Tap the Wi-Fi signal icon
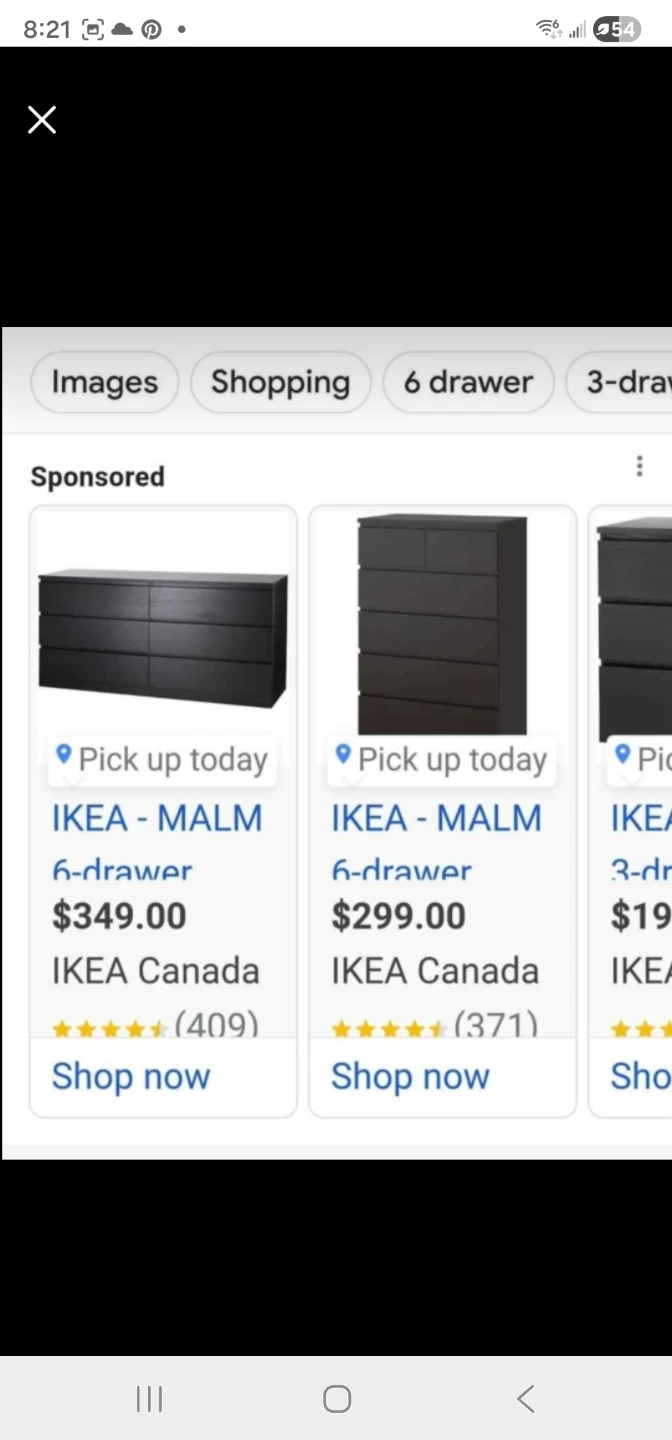Image resolution: width=672 pixels, height=1440 pixels. [x=546, y=29]
